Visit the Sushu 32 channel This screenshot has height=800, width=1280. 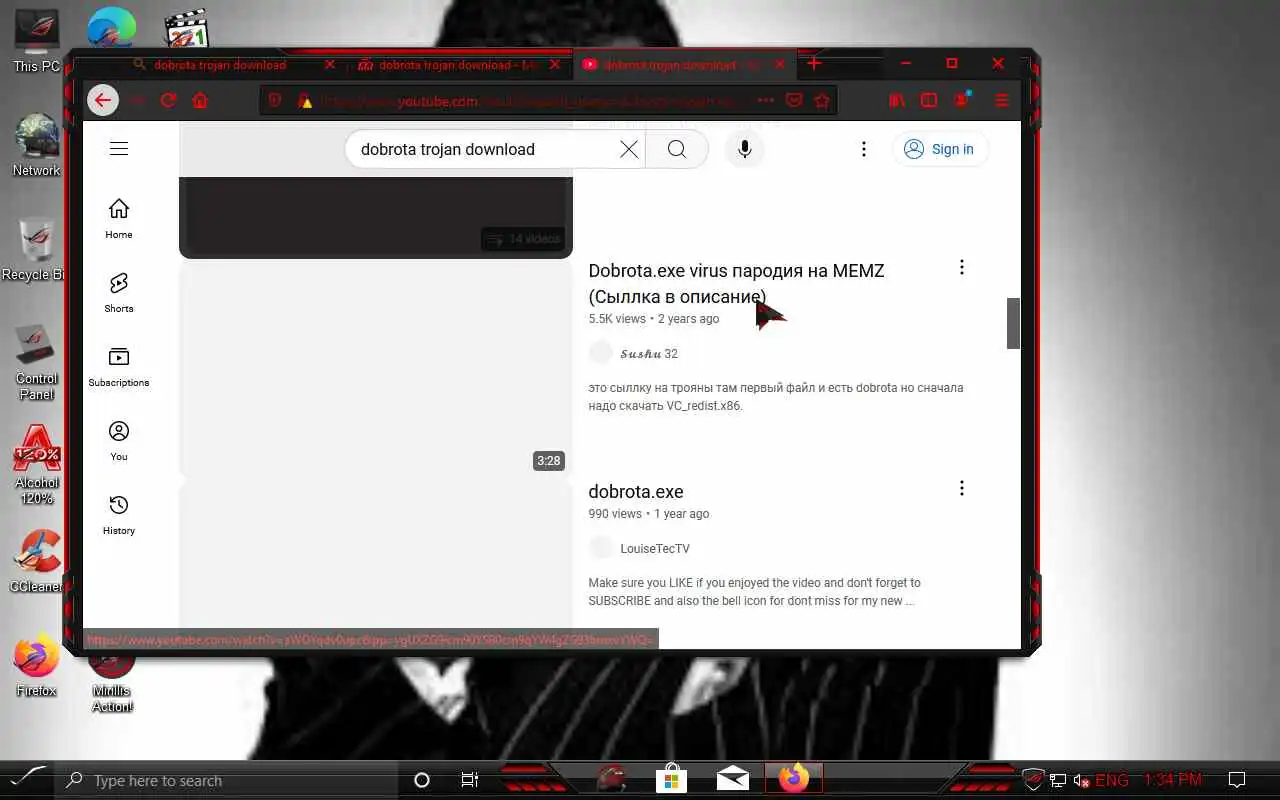click(648, 353)
